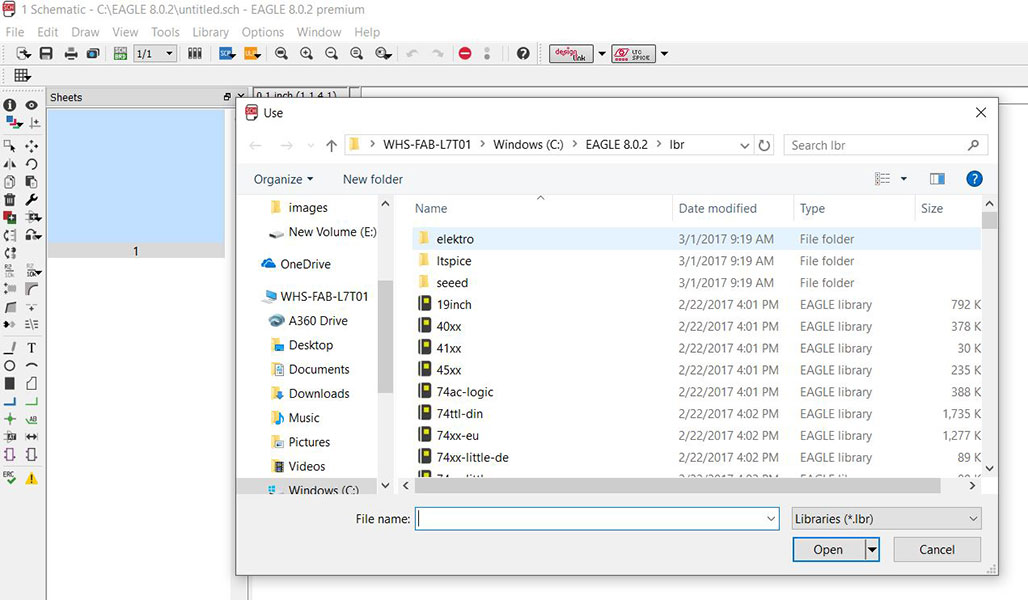
Task: Select the Move tool
Action: (x=31, y=146)
